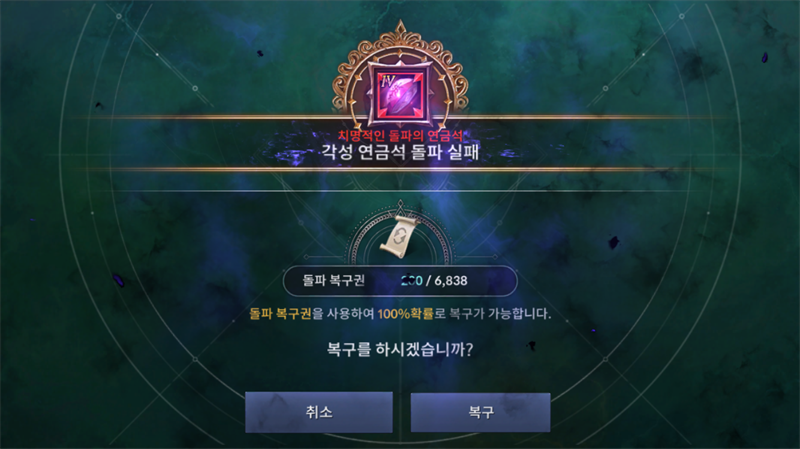Click the 복구를 하시겠습니까? prompt
The width and height of the screenshot is (800, 449).
[x=400, y=350]
